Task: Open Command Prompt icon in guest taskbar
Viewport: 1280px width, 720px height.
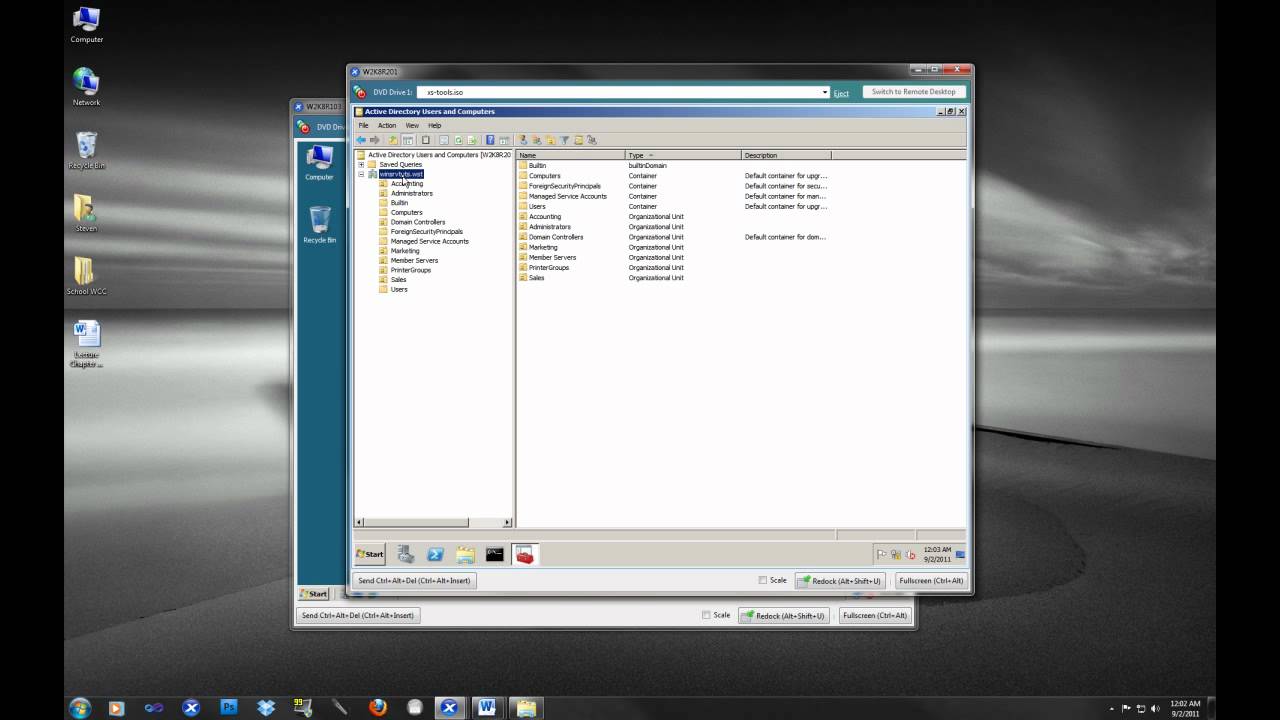Action: tap(495, 554)
